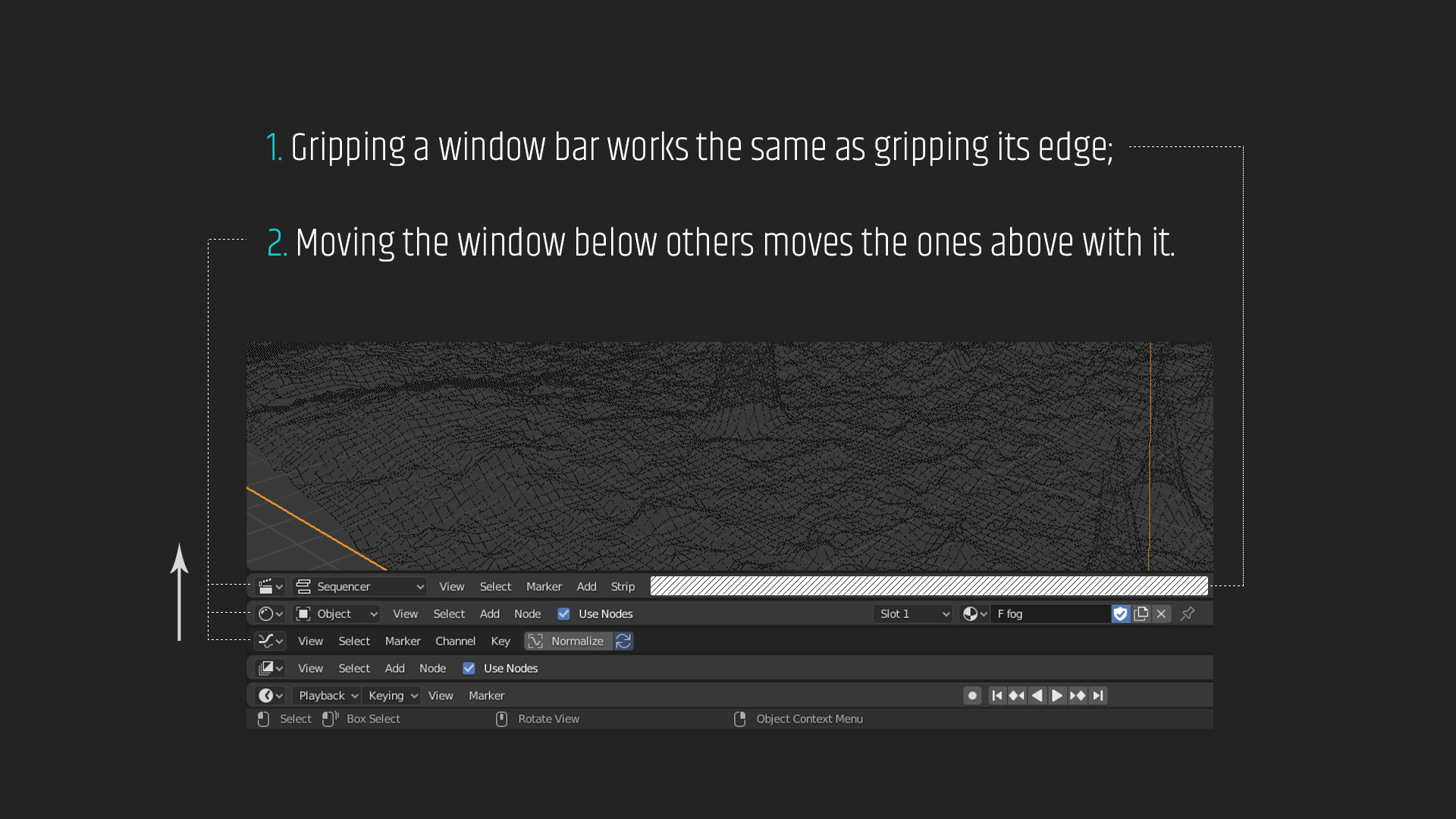
Task: Duplicate the F fog material
Action: 1141,613
